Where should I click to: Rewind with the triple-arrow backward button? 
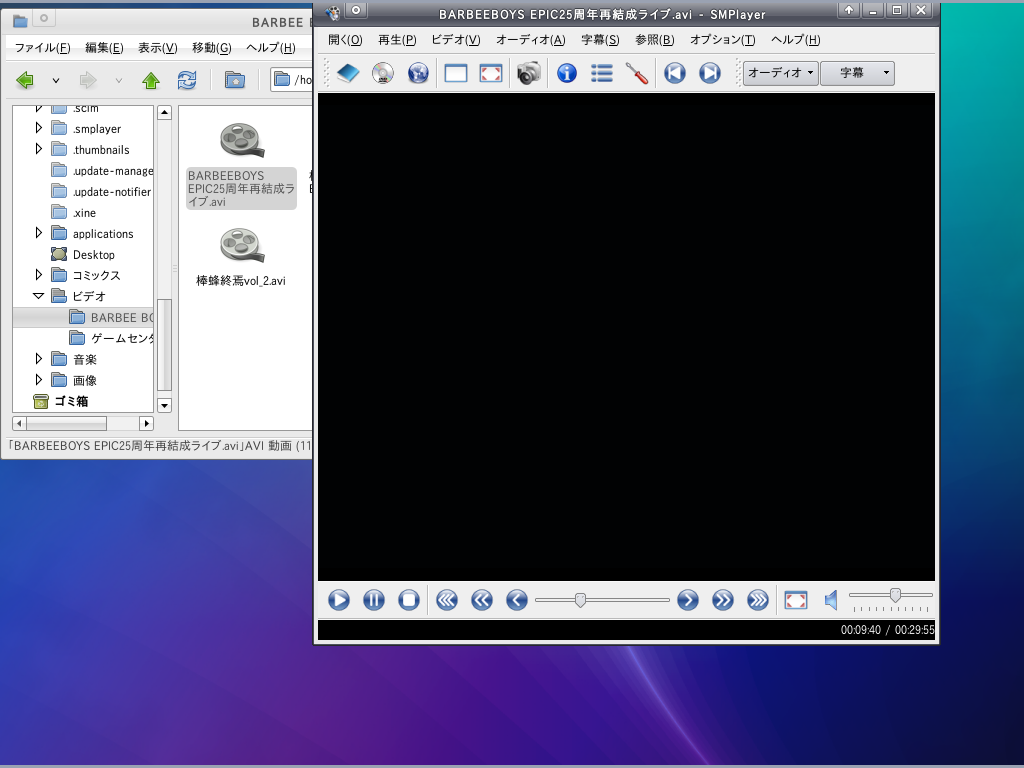(x=447, y=600)
